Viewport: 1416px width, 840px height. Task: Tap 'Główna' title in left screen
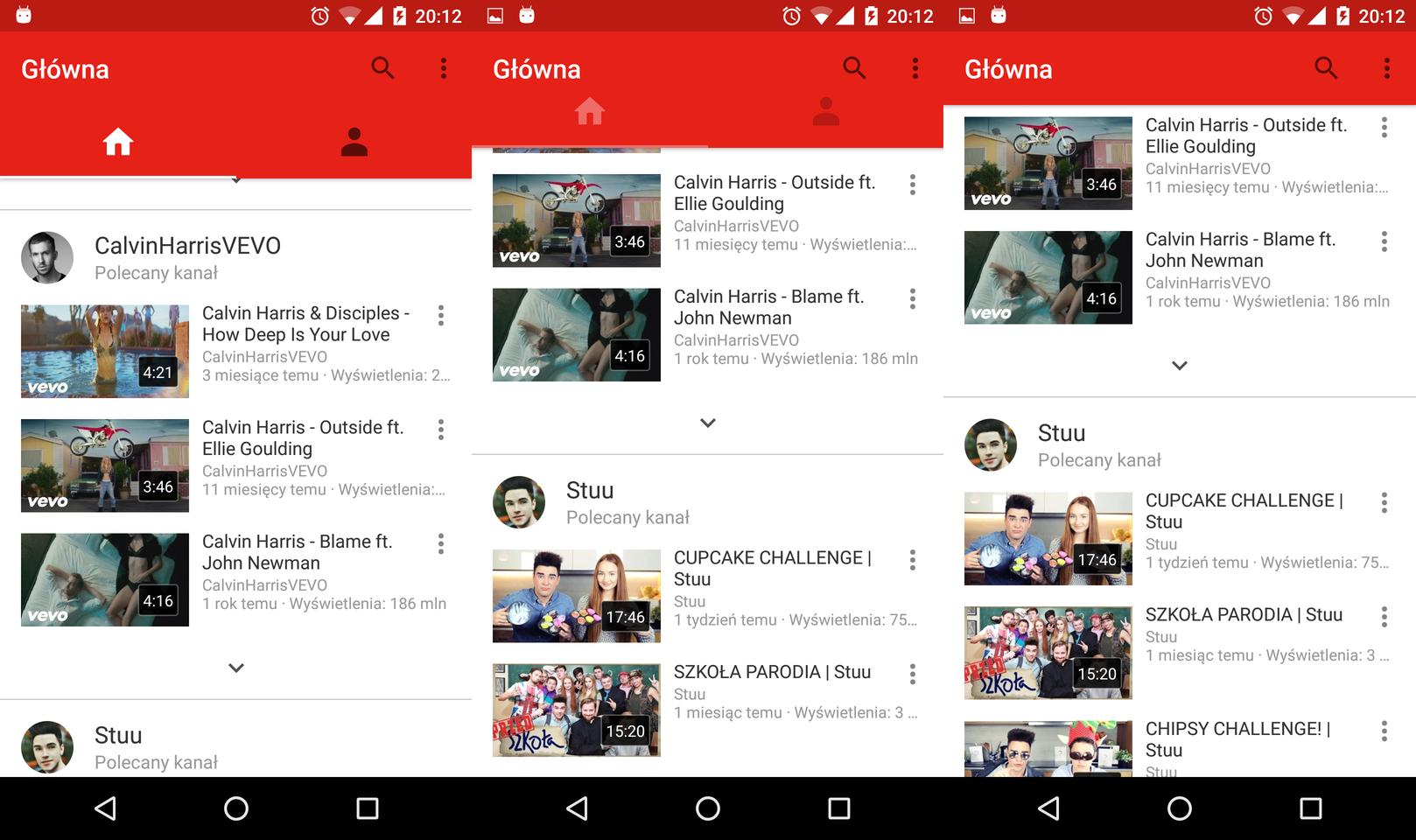pos(66,69)
